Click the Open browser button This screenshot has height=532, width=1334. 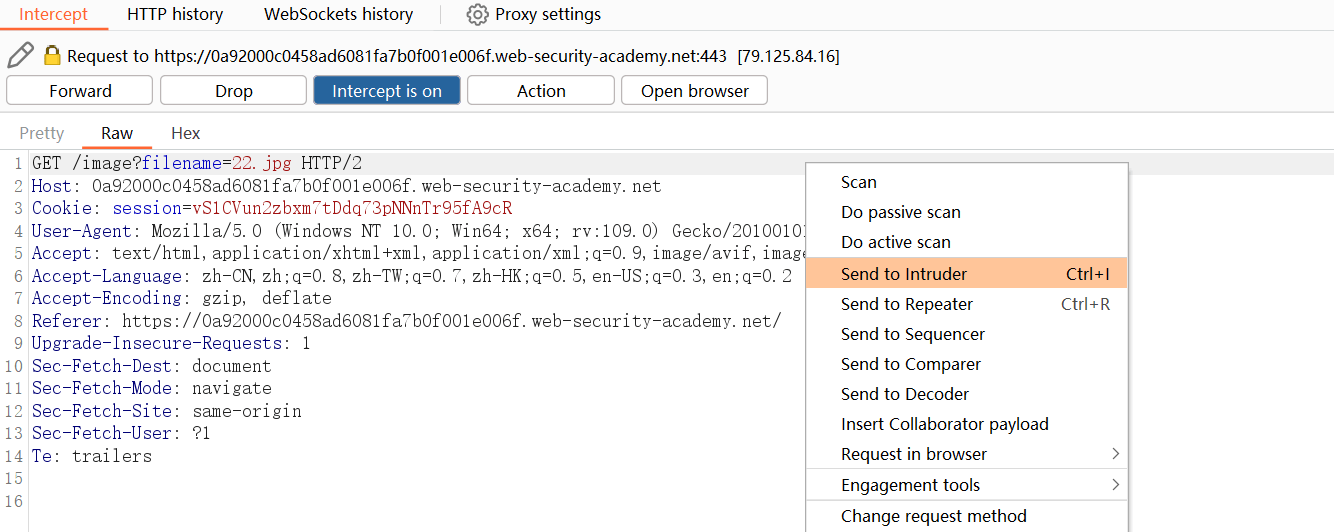click(x=695, y=91)
